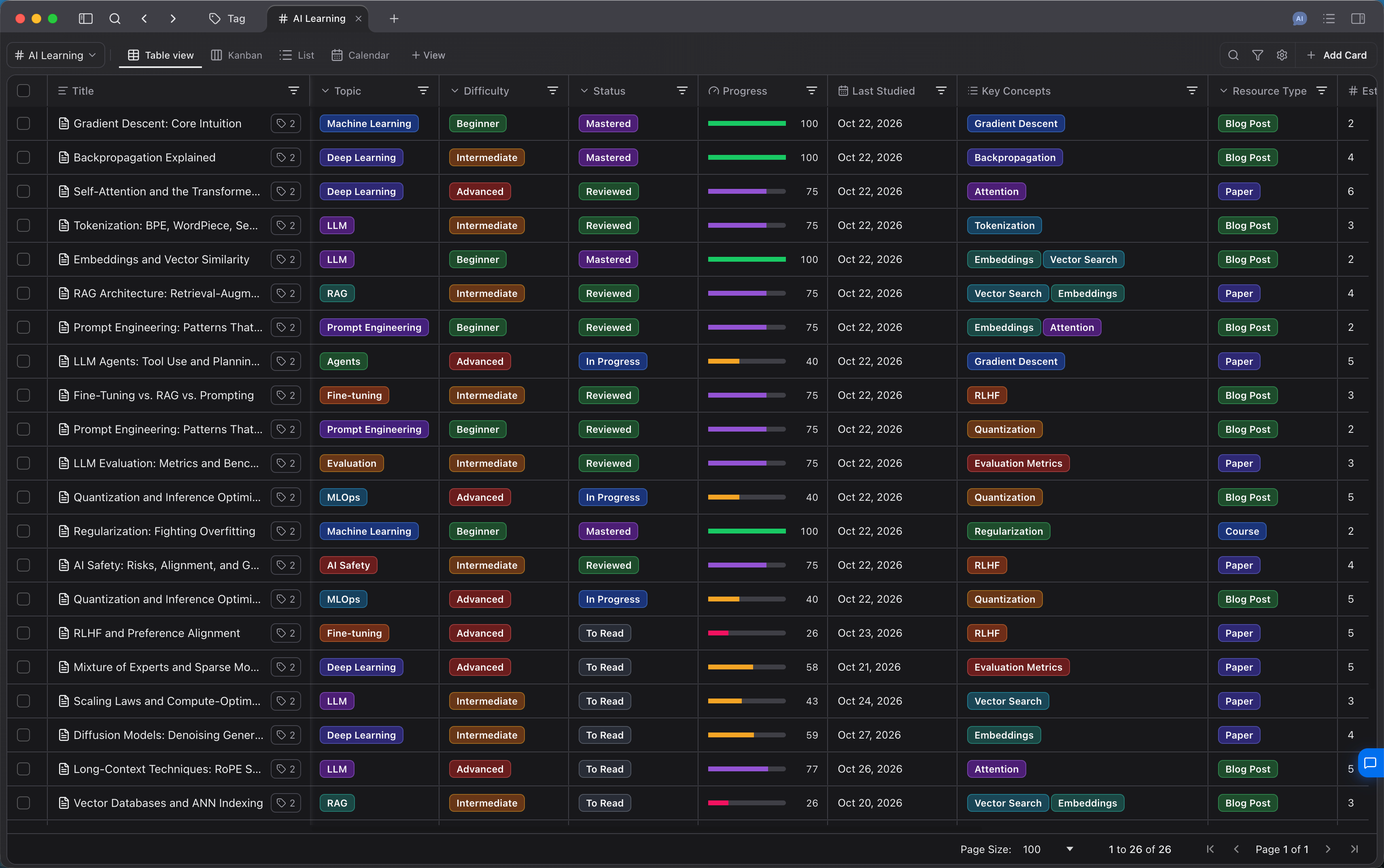Open the Topic column header menu

tap(423, 91)
